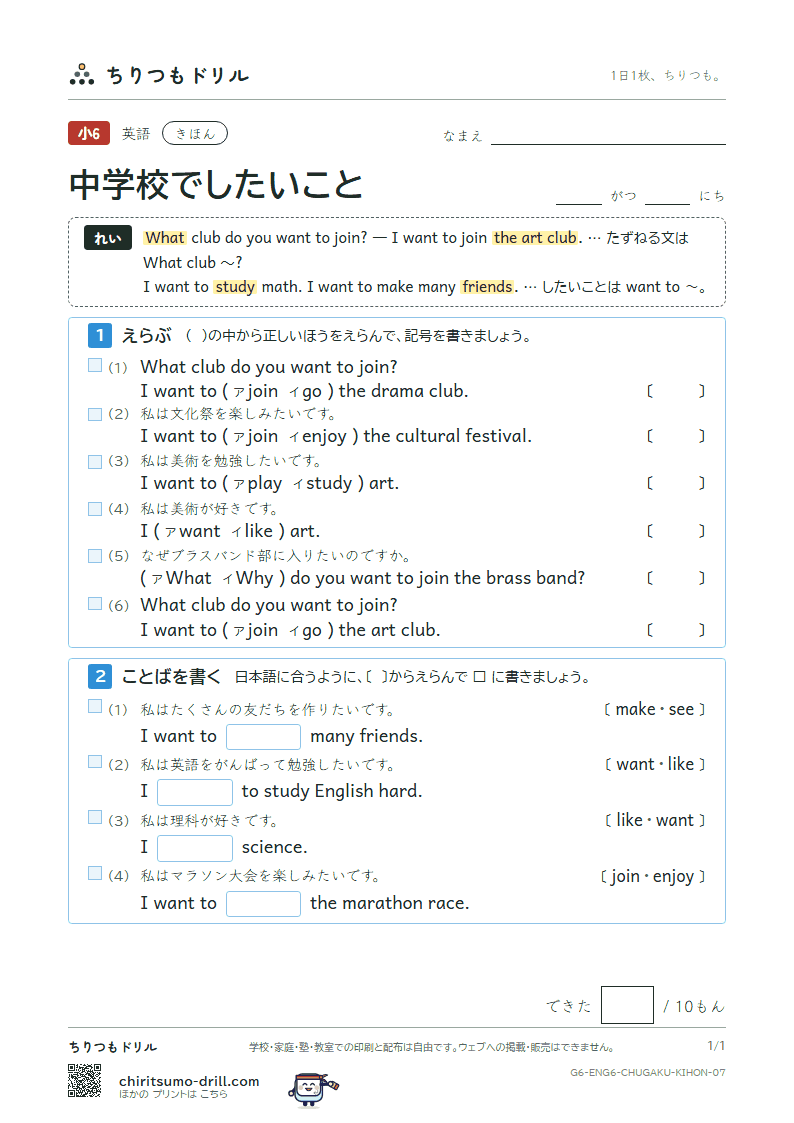794x1123 pixels.
Task: Click answer bracket for 'brass band' line
Action: (676, 578)
